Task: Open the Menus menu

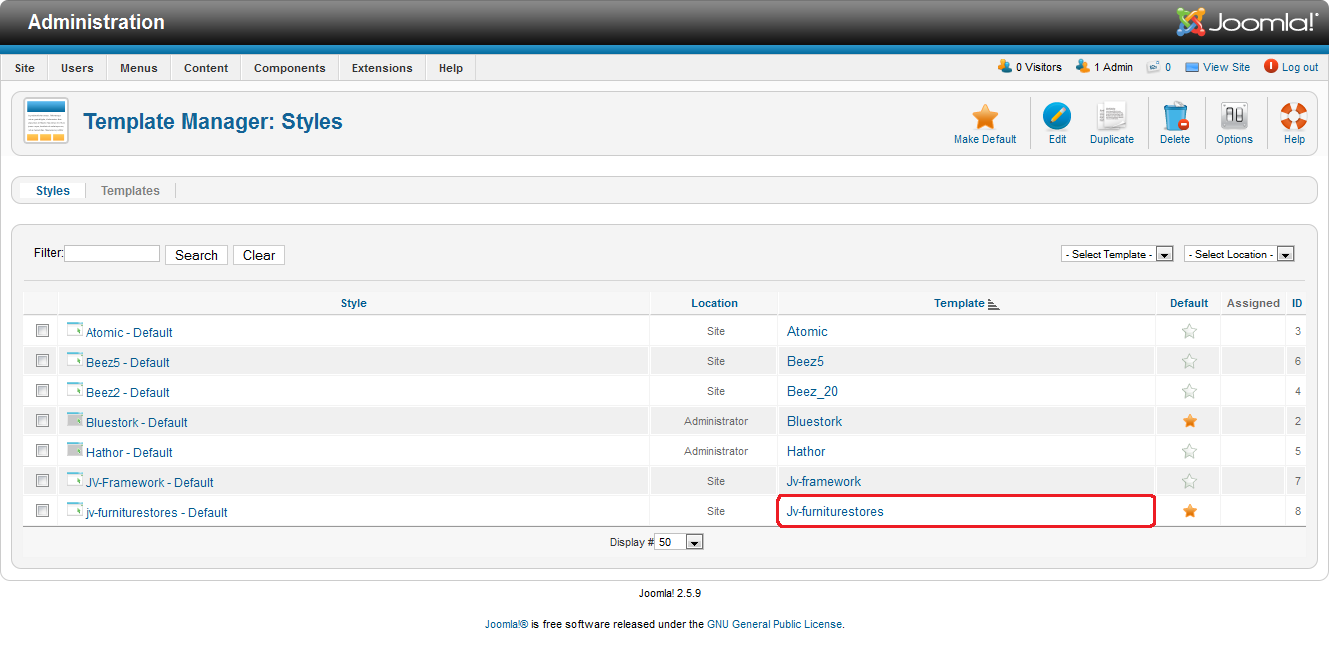Action: click(x=139, y=68)
